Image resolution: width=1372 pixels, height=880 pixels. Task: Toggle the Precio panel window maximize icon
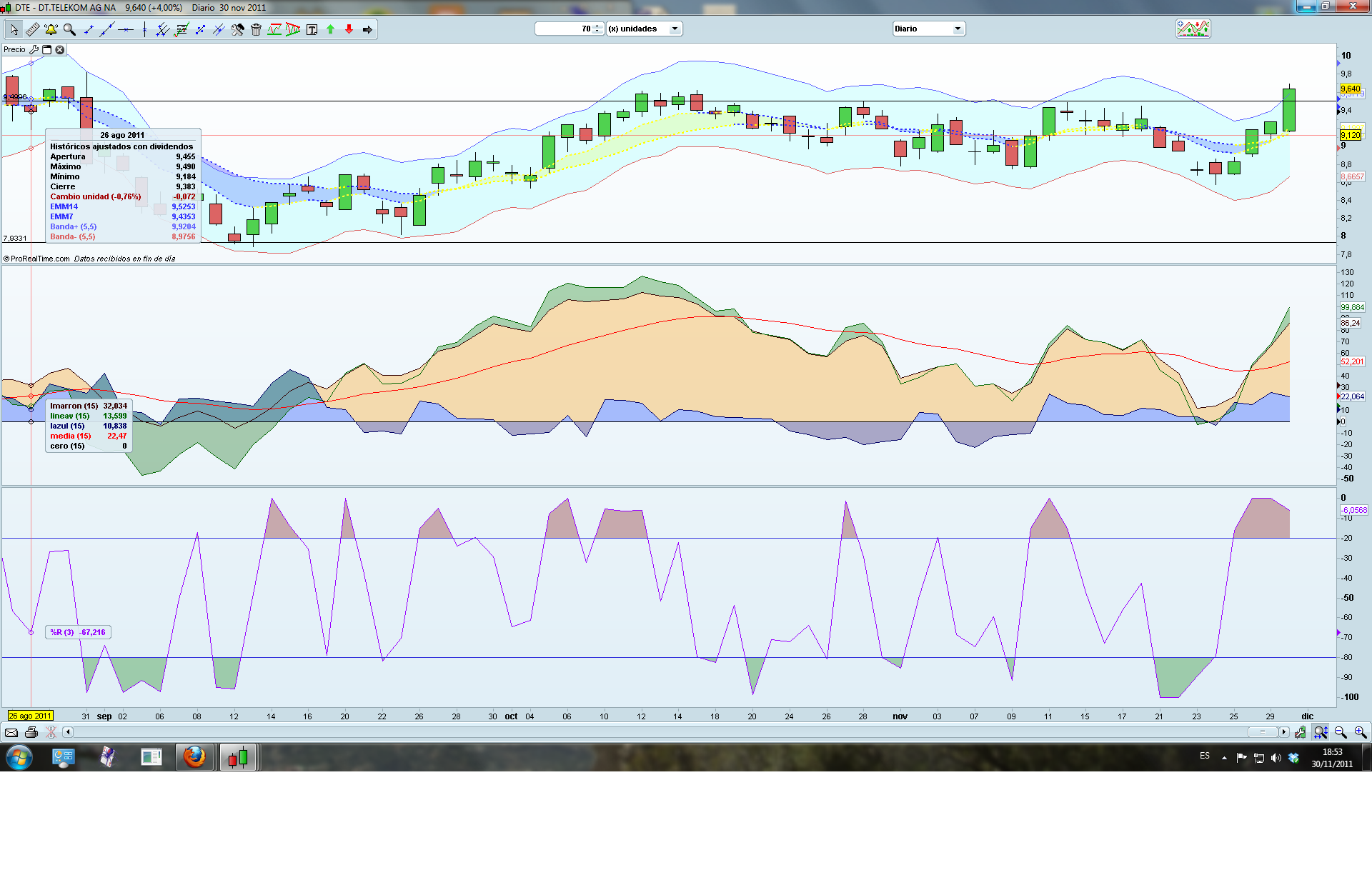(46, 49)
